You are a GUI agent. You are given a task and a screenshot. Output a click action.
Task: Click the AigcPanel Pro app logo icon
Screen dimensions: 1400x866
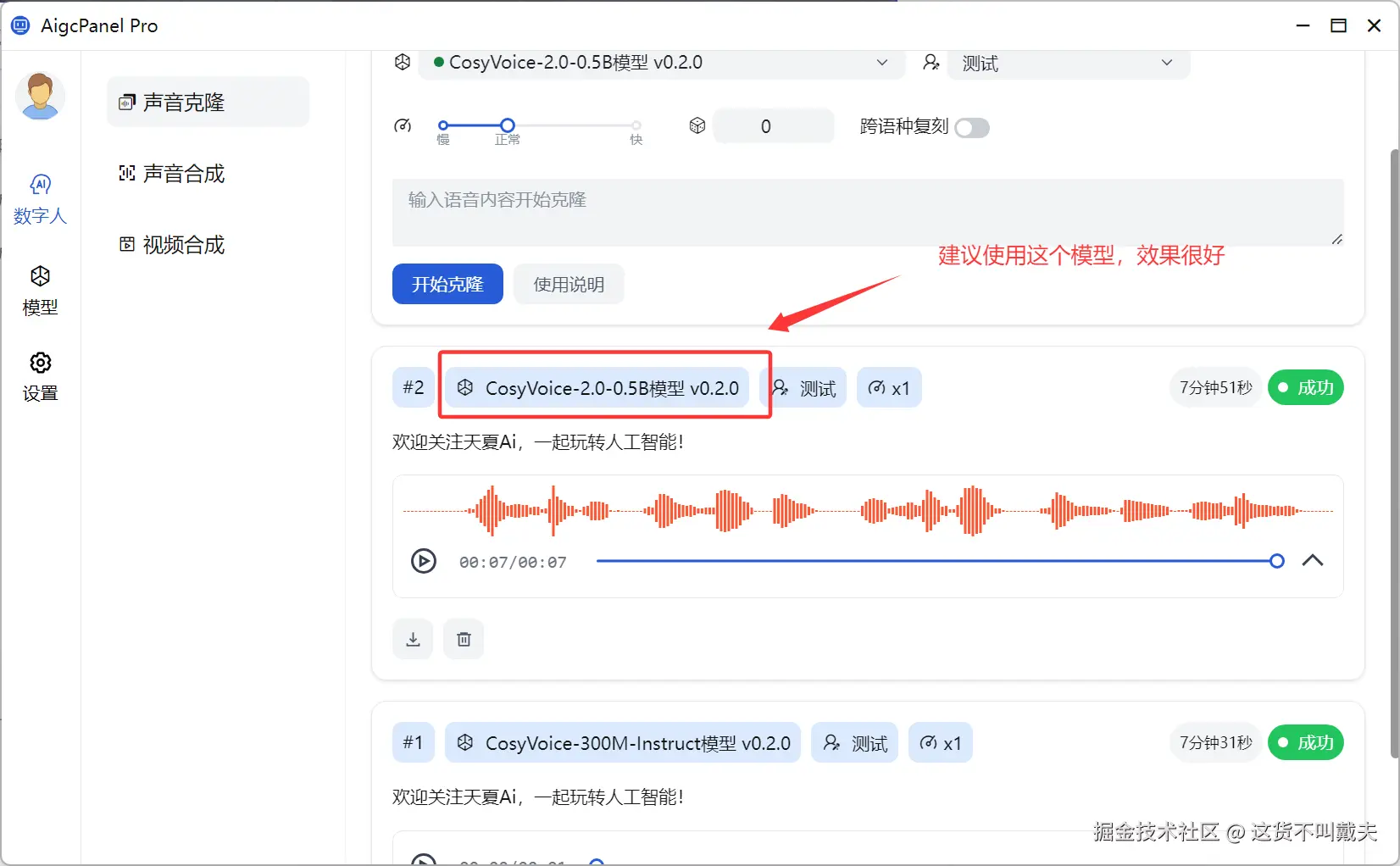[20, 25]
